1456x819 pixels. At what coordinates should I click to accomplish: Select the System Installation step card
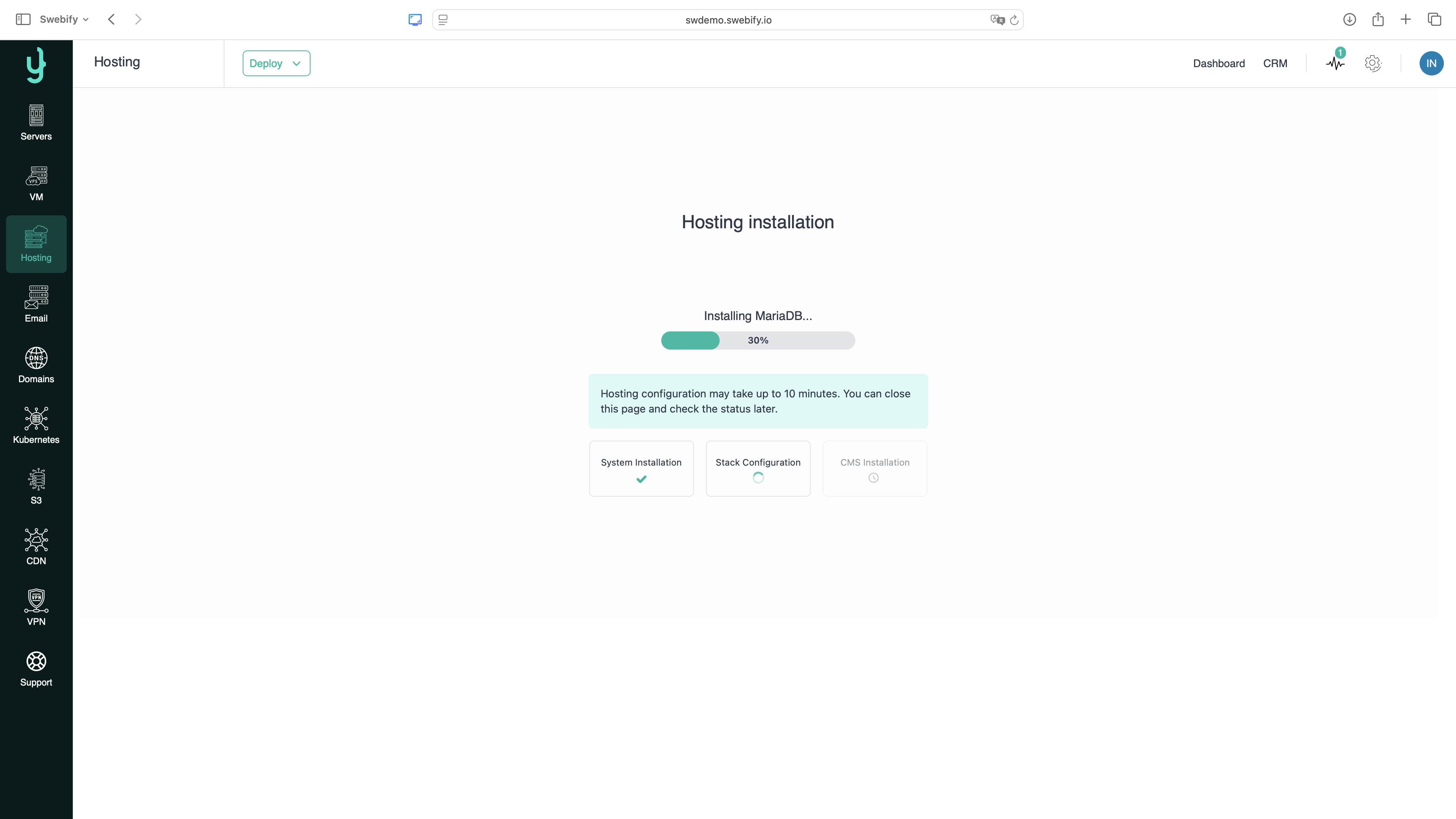point(641,469)
